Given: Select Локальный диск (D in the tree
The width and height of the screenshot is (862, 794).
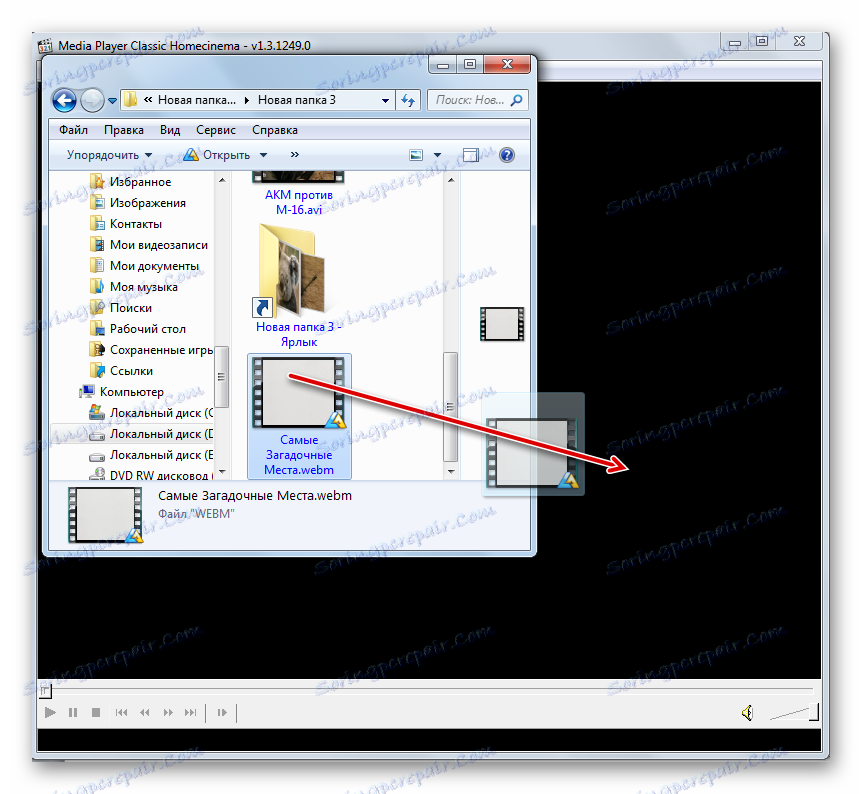Looking at the screenshot, I should [x=152, y=434].
